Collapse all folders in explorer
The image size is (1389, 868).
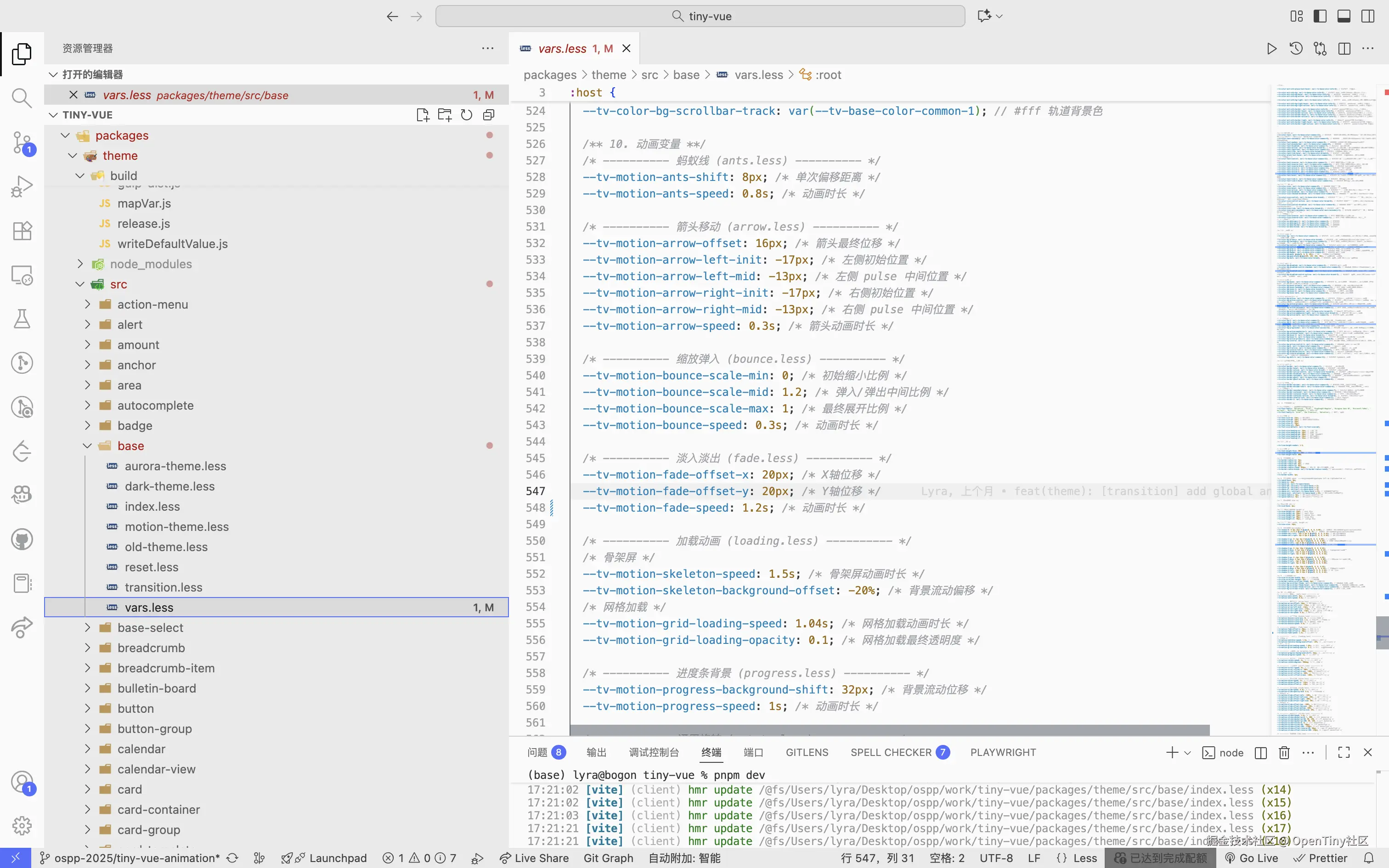[x=488, y=115]
